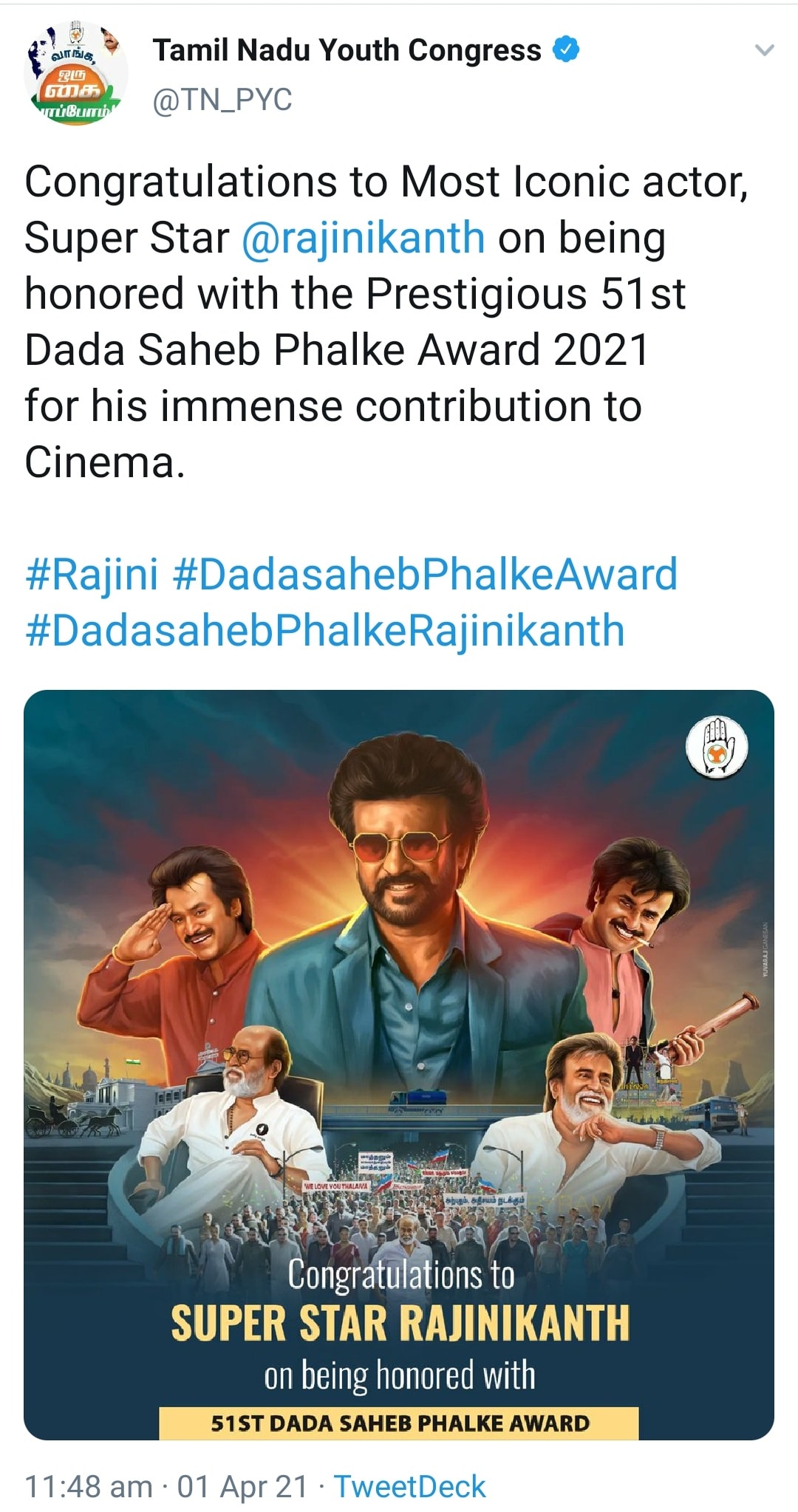Open the #Rajini hashtag
Image resolution: width=798 pixels, height=1512 pixels.
tap(92, 574)
